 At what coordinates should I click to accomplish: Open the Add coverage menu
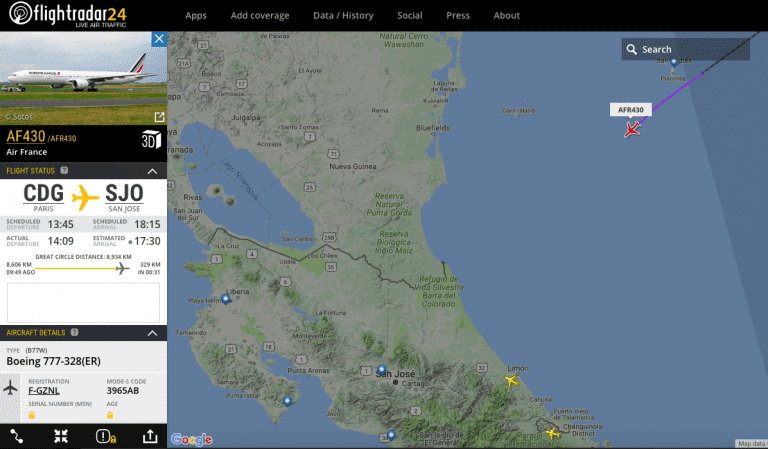point(259,15)
